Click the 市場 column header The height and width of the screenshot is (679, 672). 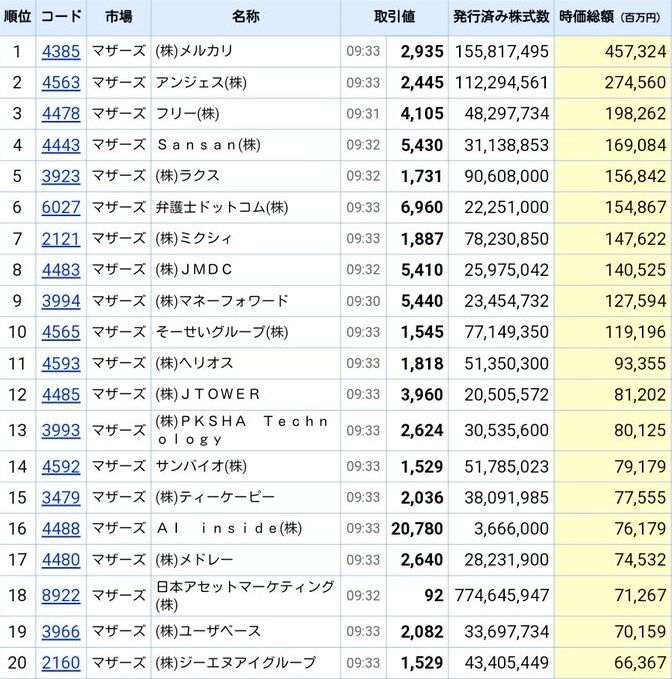119,16
